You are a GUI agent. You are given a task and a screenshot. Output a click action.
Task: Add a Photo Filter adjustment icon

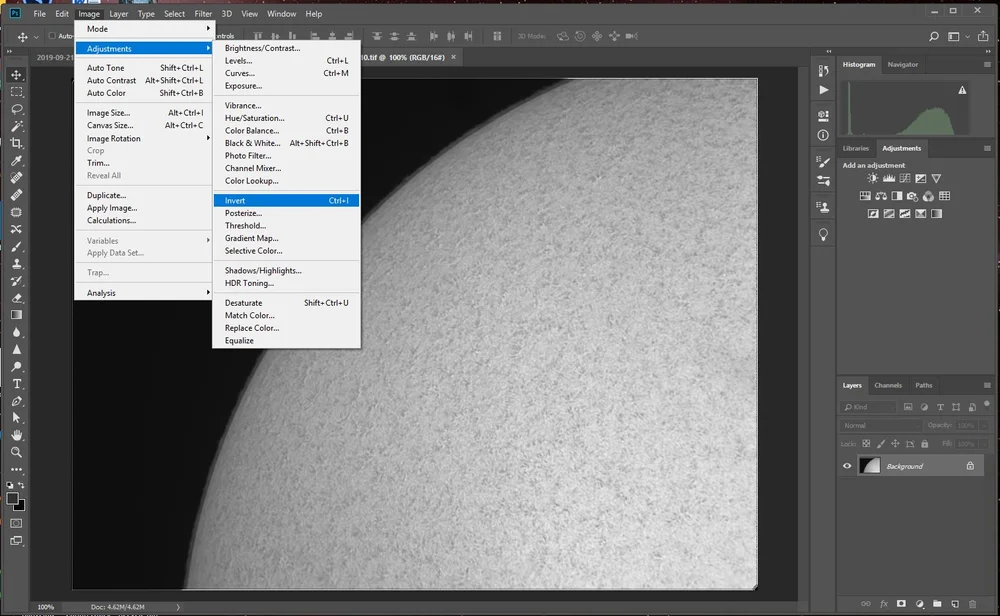(x=913, y=196)
